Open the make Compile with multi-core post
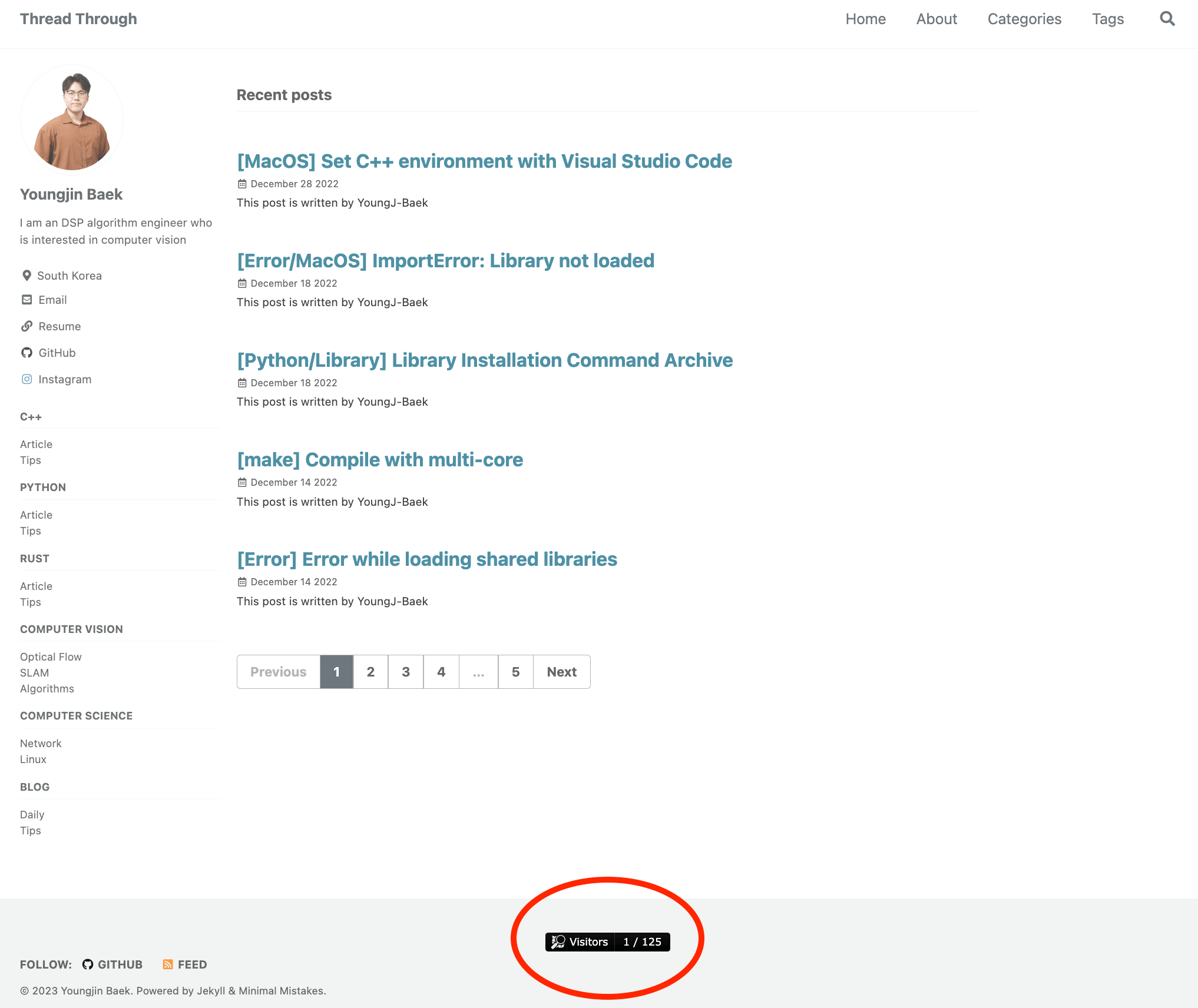 pos(380,460)
